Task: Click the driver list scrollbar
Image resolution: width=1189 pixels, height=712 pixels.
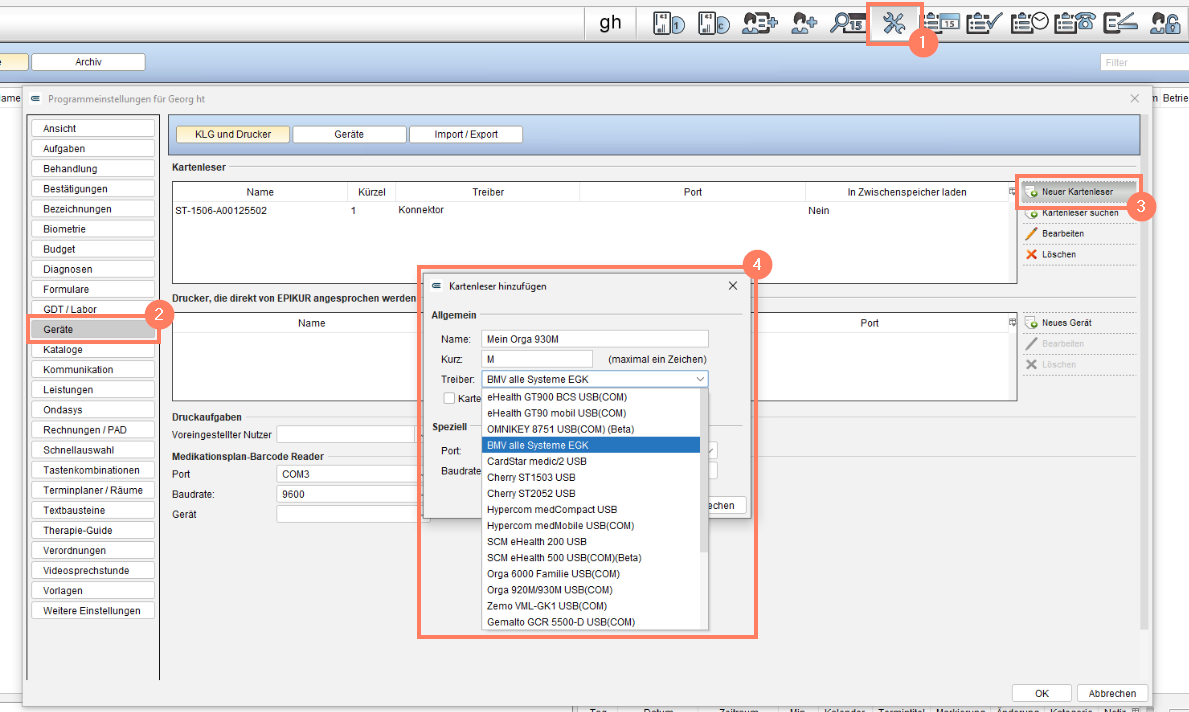Action: [x=704, y=470]
